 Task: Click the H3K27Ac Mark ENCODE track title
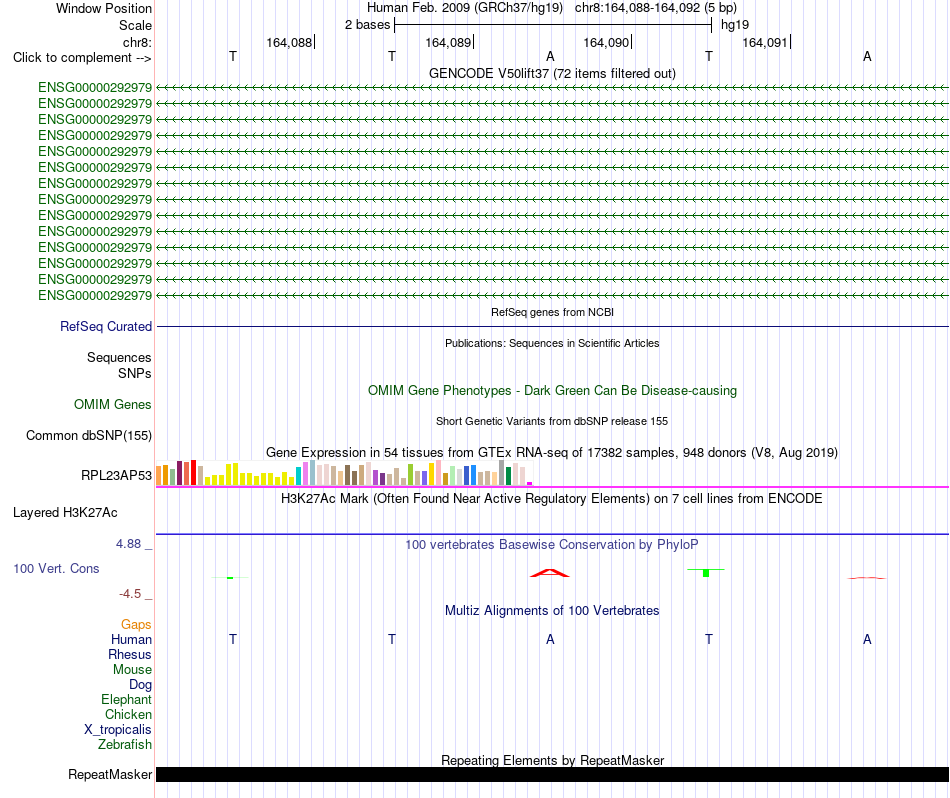552,499
